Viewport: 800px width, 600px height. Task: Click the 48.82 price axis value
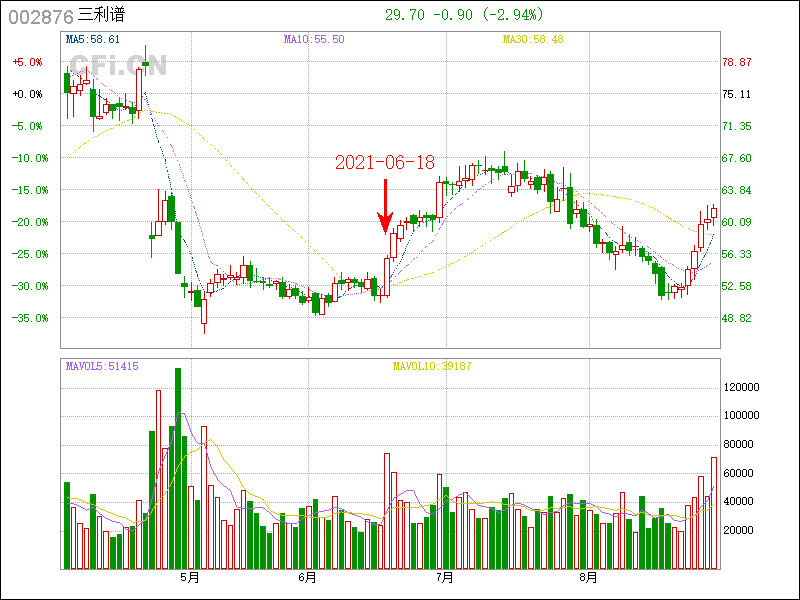pyautogui.click(x=737, y=318)
